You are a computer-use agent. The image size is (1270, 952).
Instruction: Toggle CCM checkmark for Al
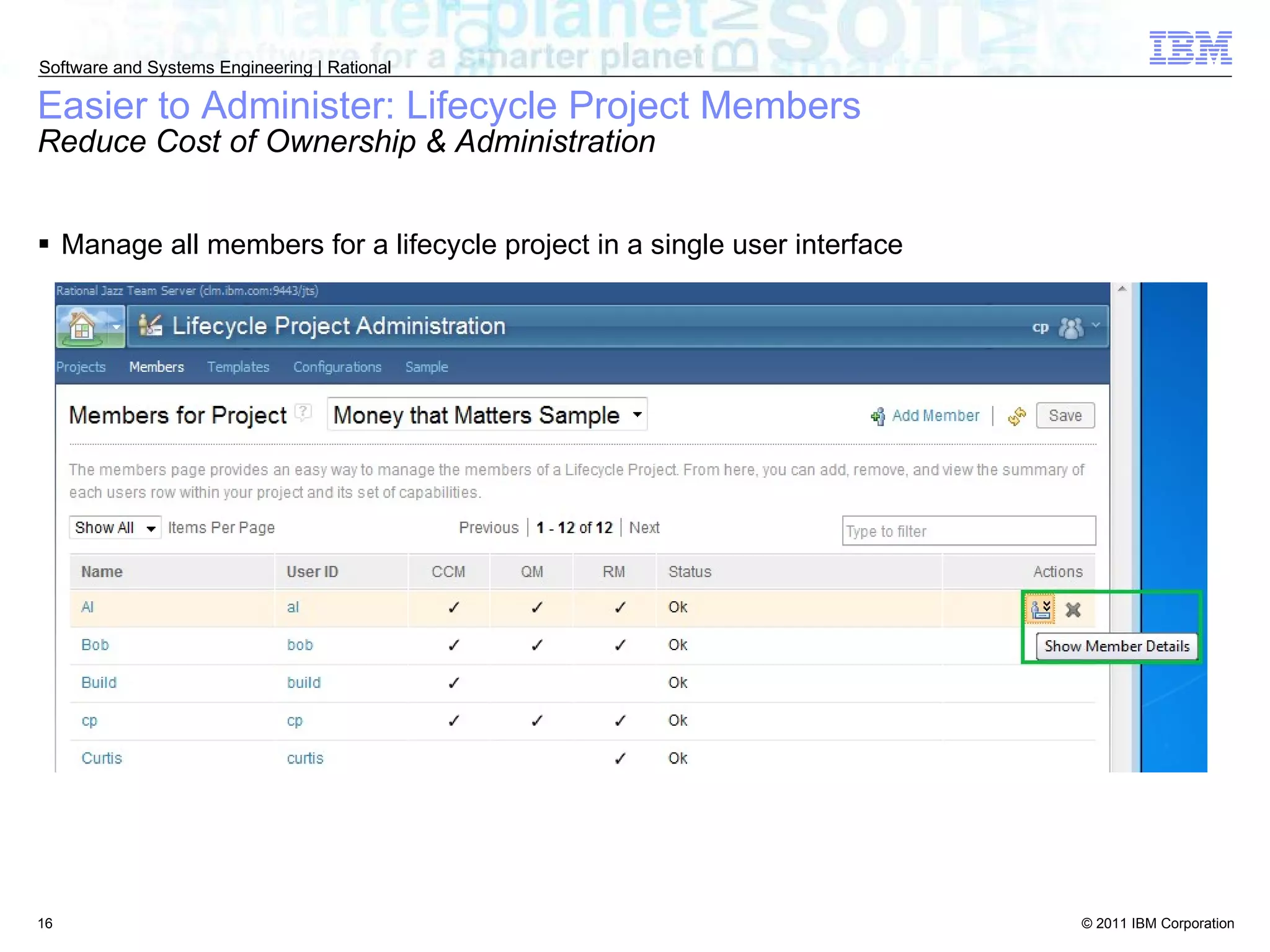point(453,607)
